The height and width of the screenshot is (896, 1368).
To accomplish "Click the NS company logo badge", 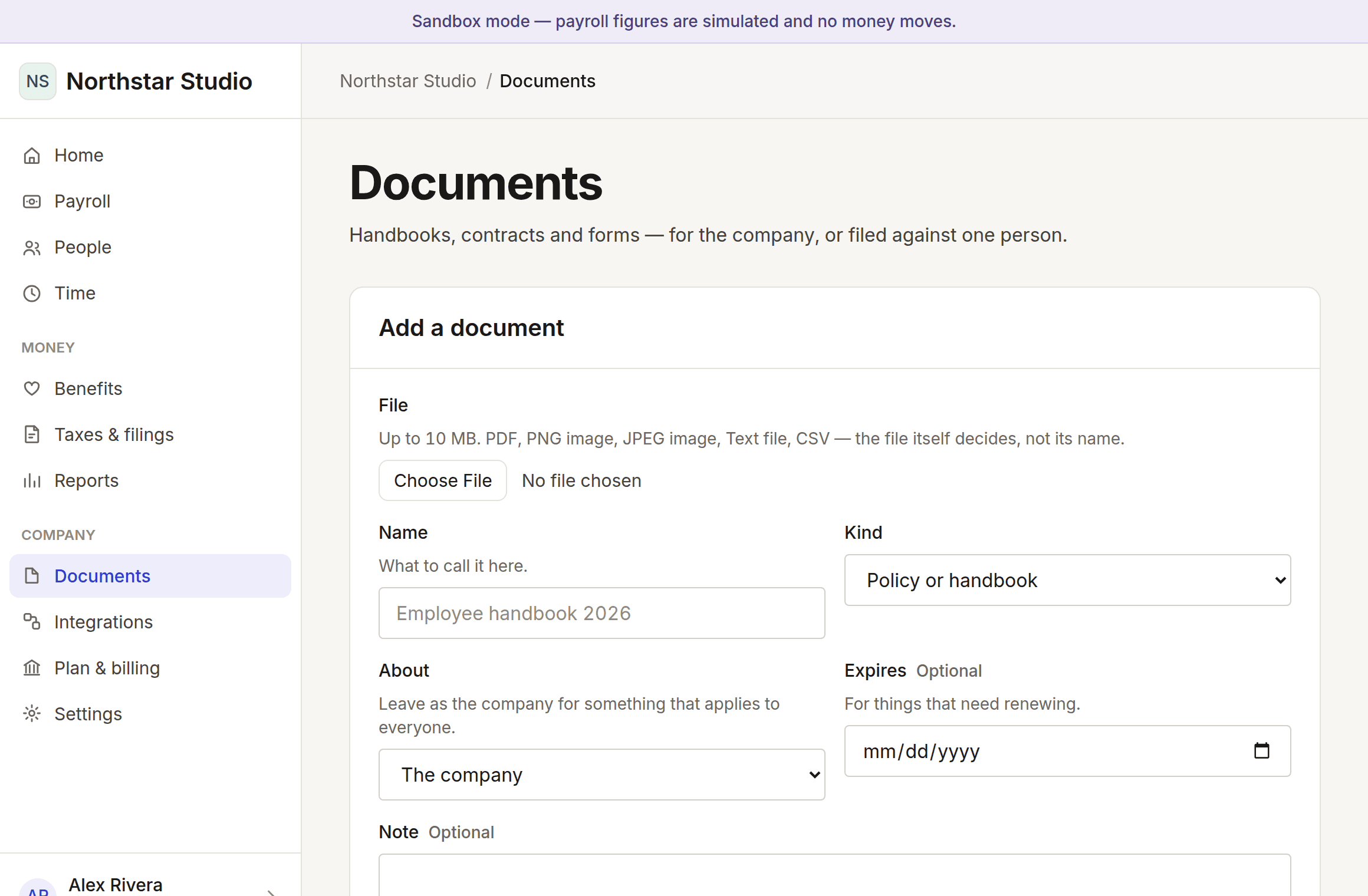I will 38,81.
